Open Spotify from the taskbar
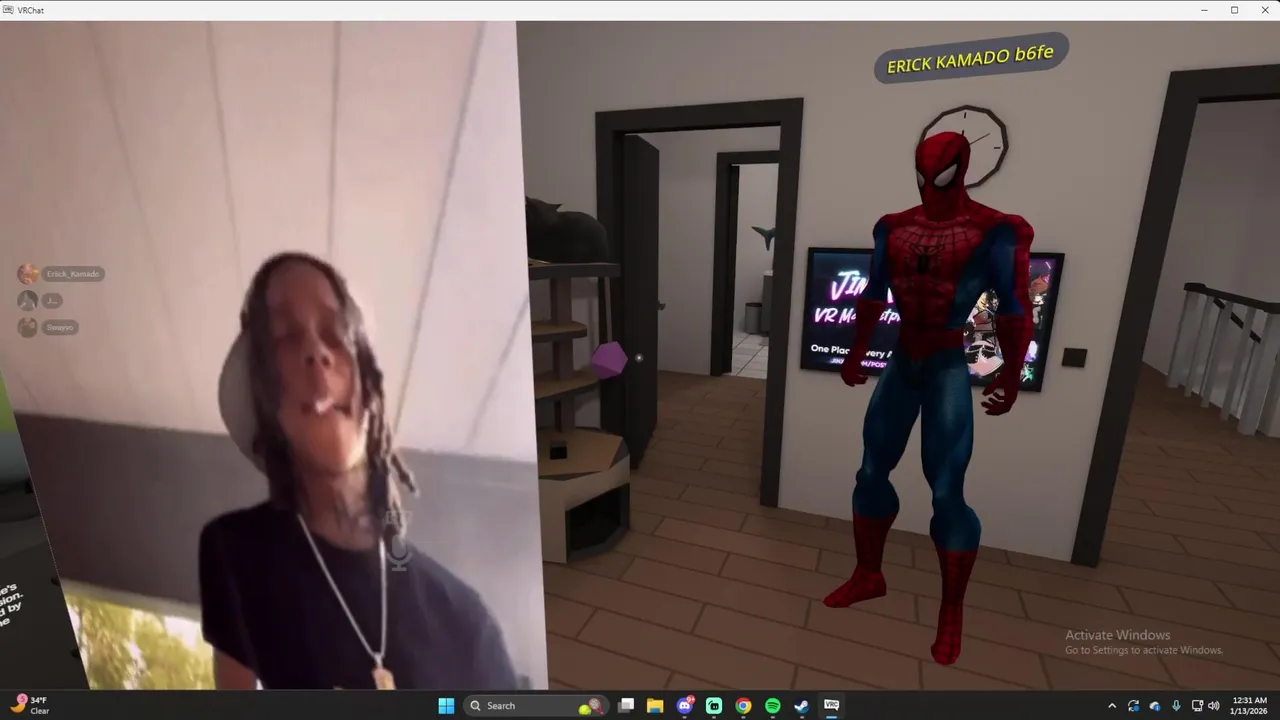 pyautogui.click(x=772, y=705)
